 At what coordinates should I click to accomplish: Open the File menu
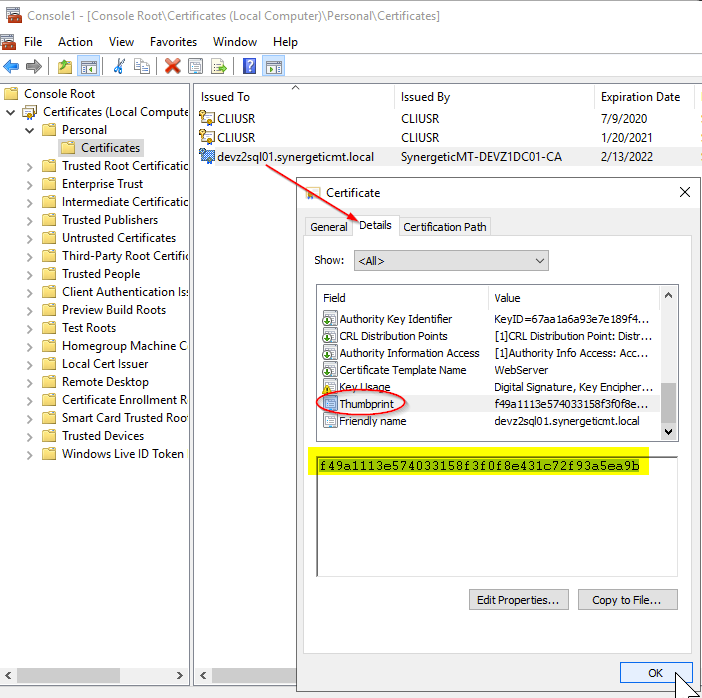coord(33,42)
